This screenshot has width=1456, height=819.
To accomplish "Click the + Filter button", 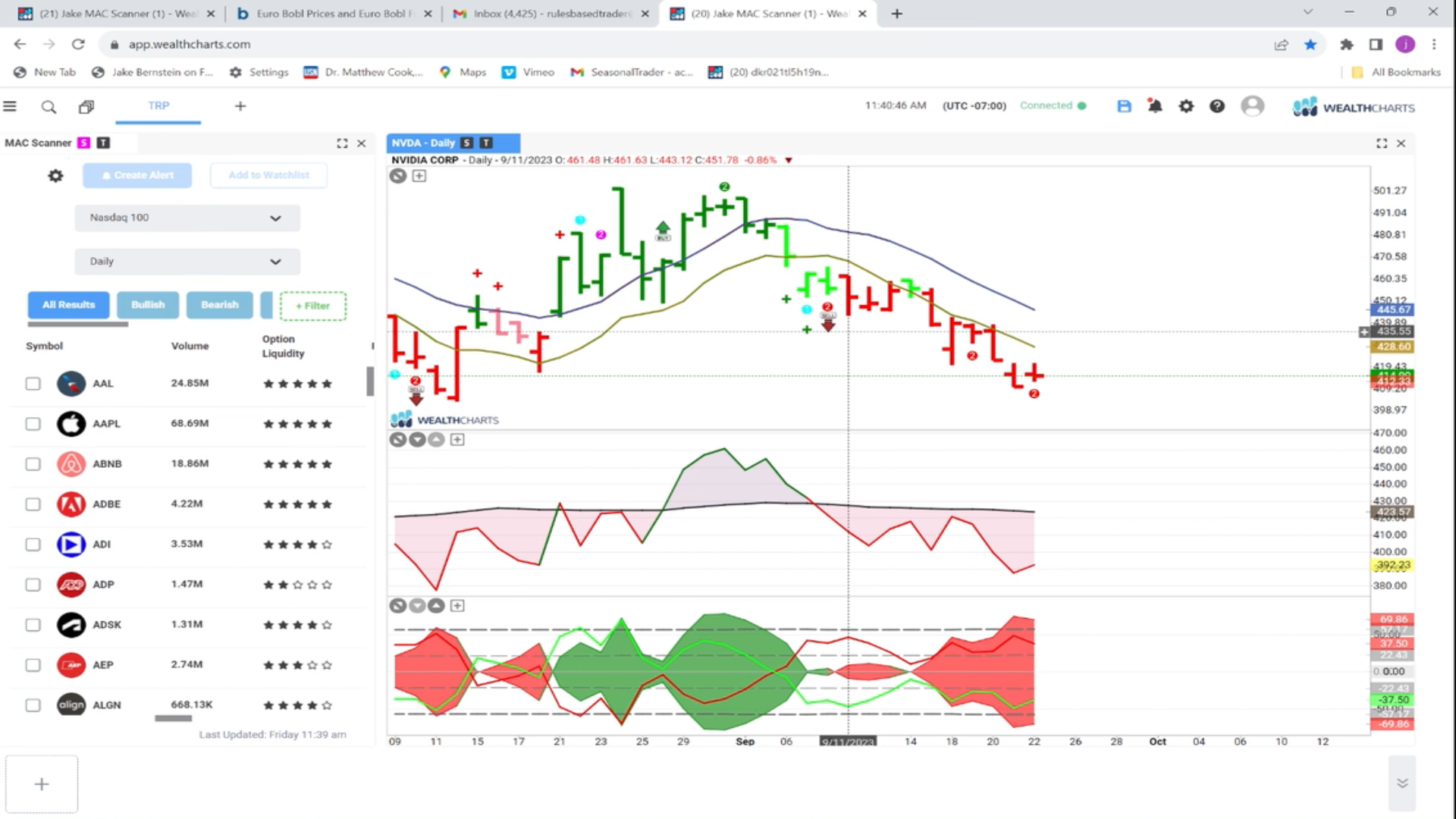I will click(x=312, y=306).
